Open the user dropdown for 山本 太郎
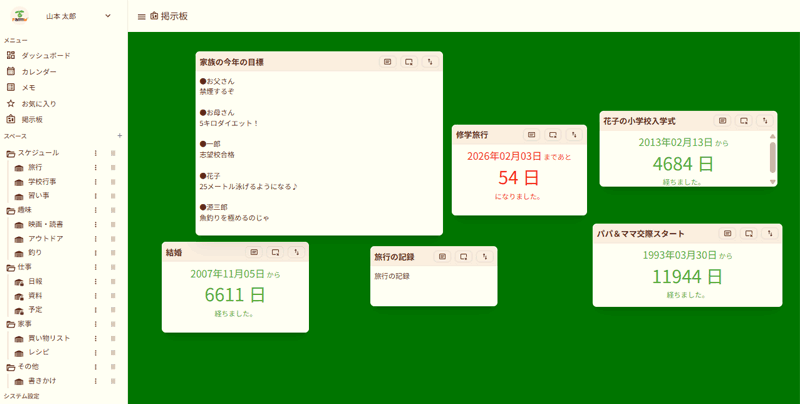 point(108,17)
